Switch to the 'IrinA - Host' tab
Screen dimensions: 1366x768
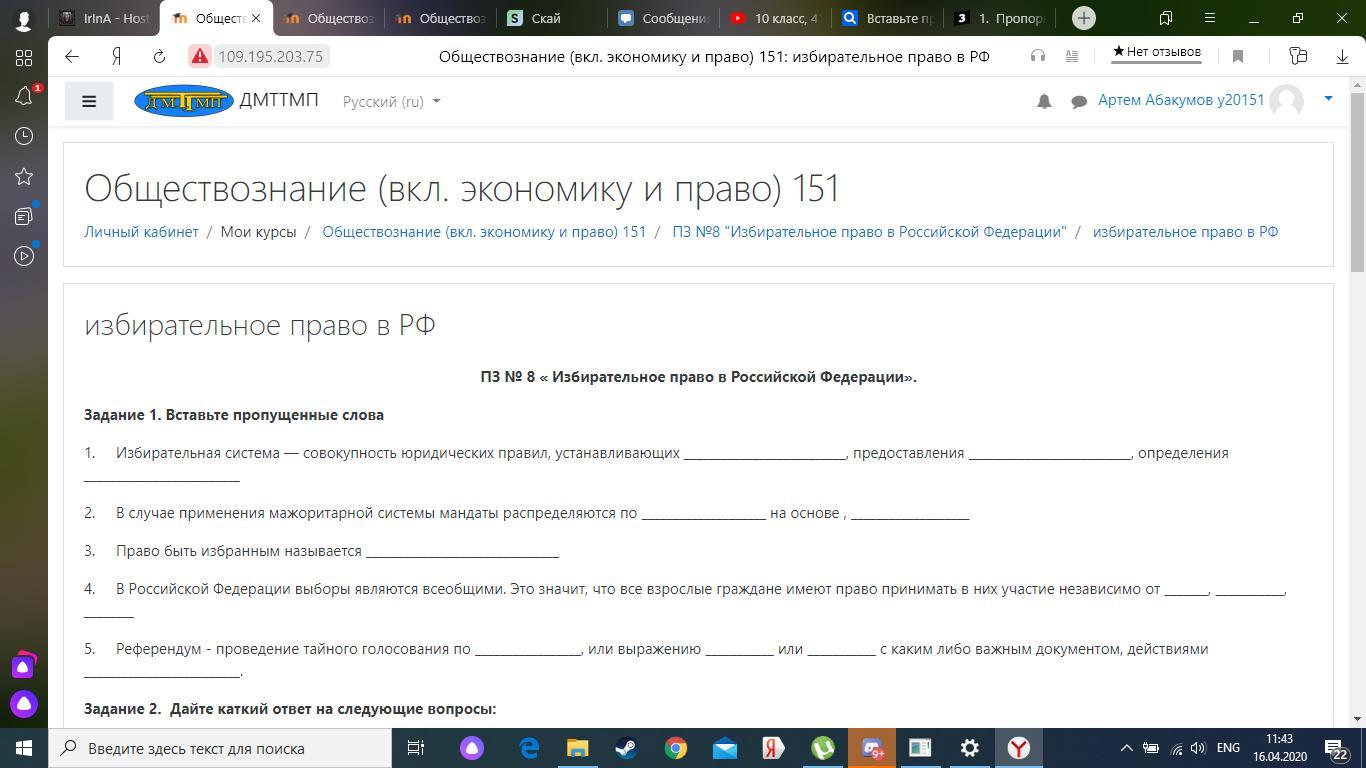click(105, 18)
